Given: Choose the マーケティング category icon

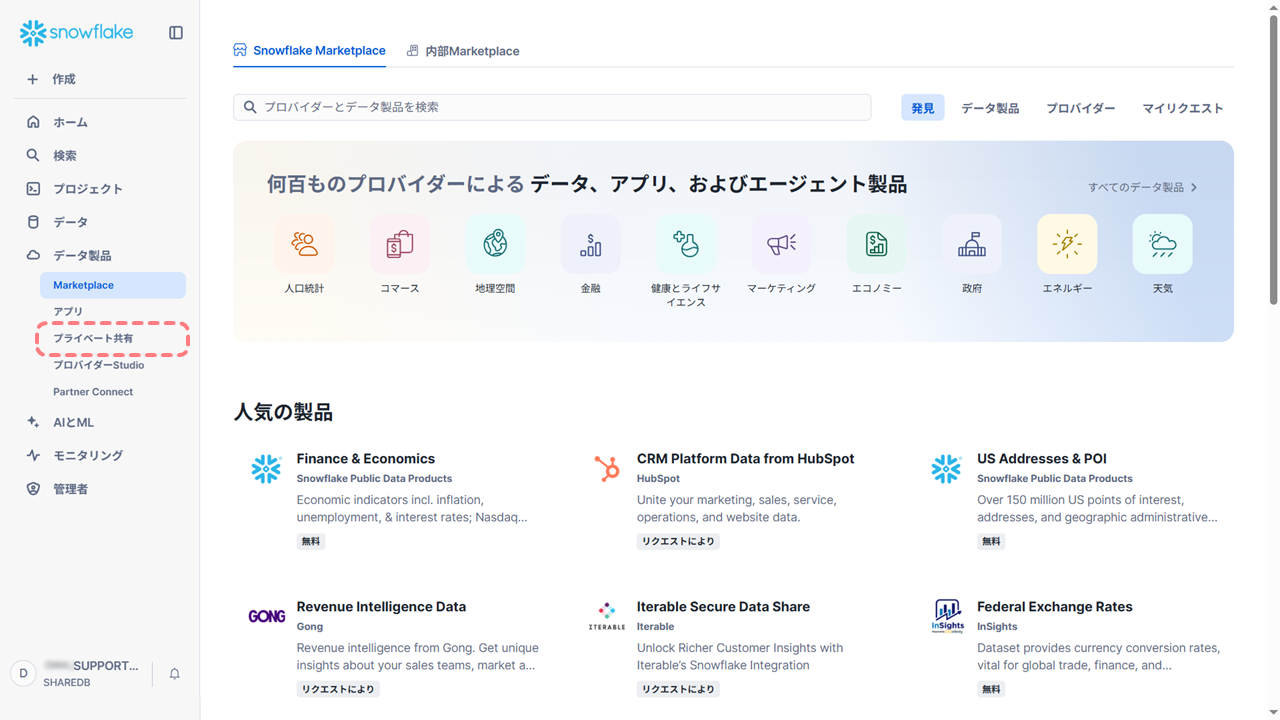Looking at the screenshot, I should tap(781, 244).
